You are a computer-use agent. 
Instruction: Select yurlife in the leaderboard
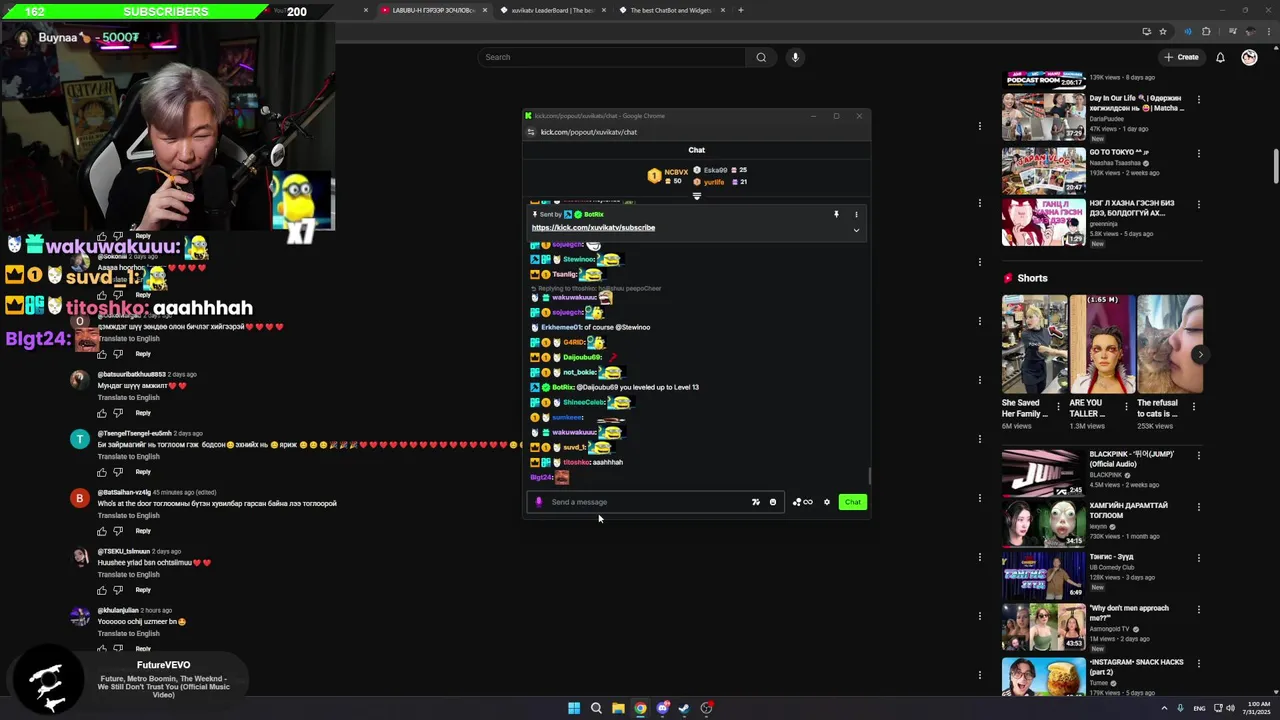coord(719,182)
